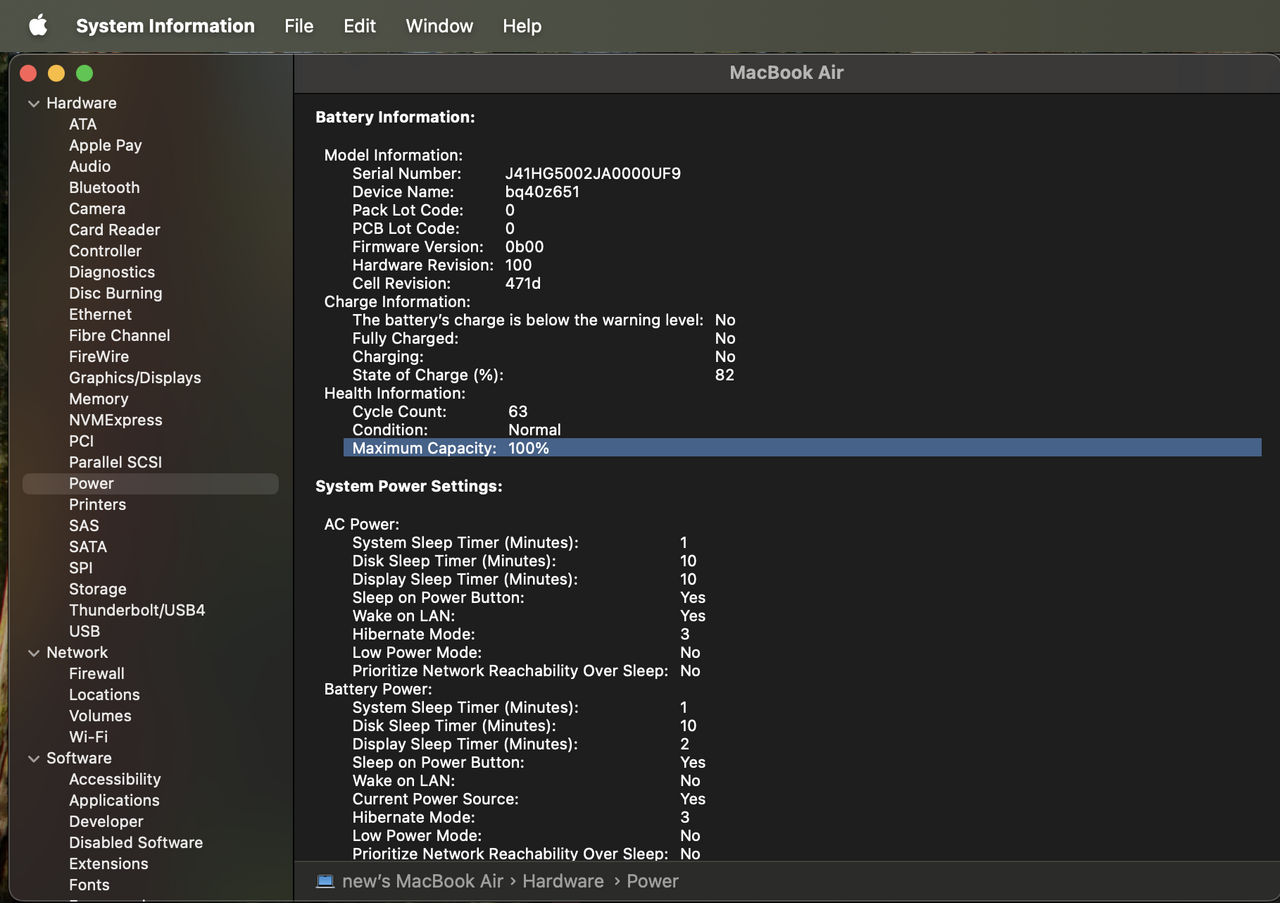
Task: Select Graphics/Displays in the sidebar
Action: pyautogui.click(x=135, y=377)
